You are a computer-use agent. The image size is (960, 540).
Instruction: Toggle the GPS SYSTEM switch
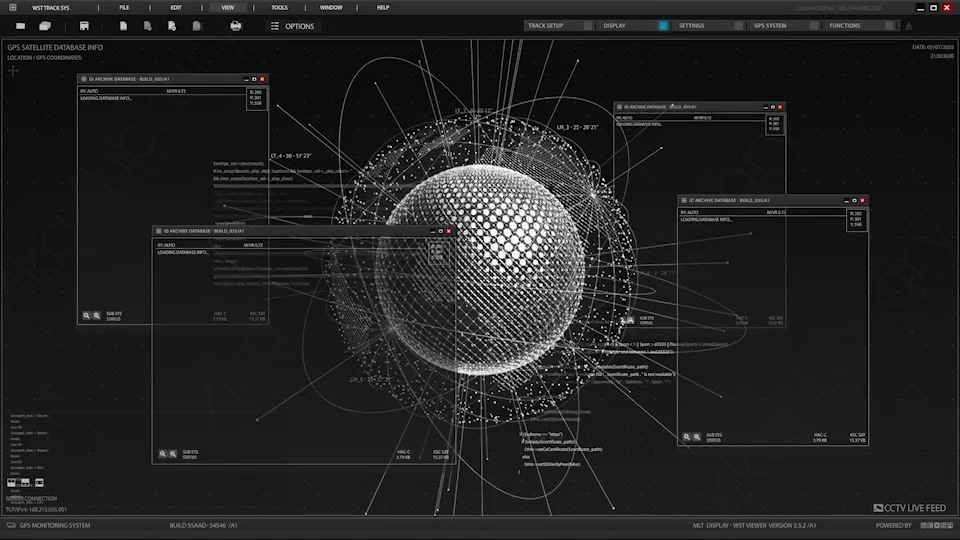[x=814, y=26]
